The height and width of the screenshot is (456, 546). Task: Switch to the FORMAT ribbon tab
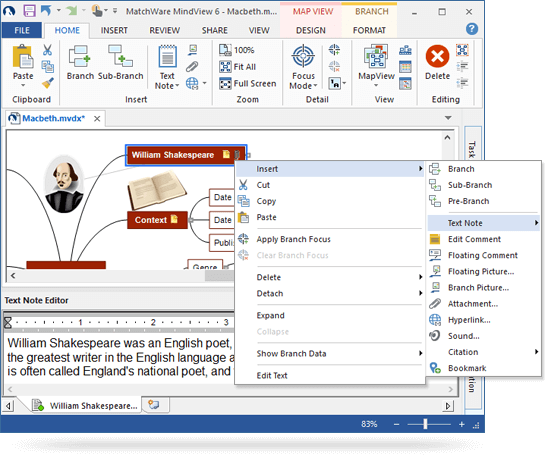point(369,30)
